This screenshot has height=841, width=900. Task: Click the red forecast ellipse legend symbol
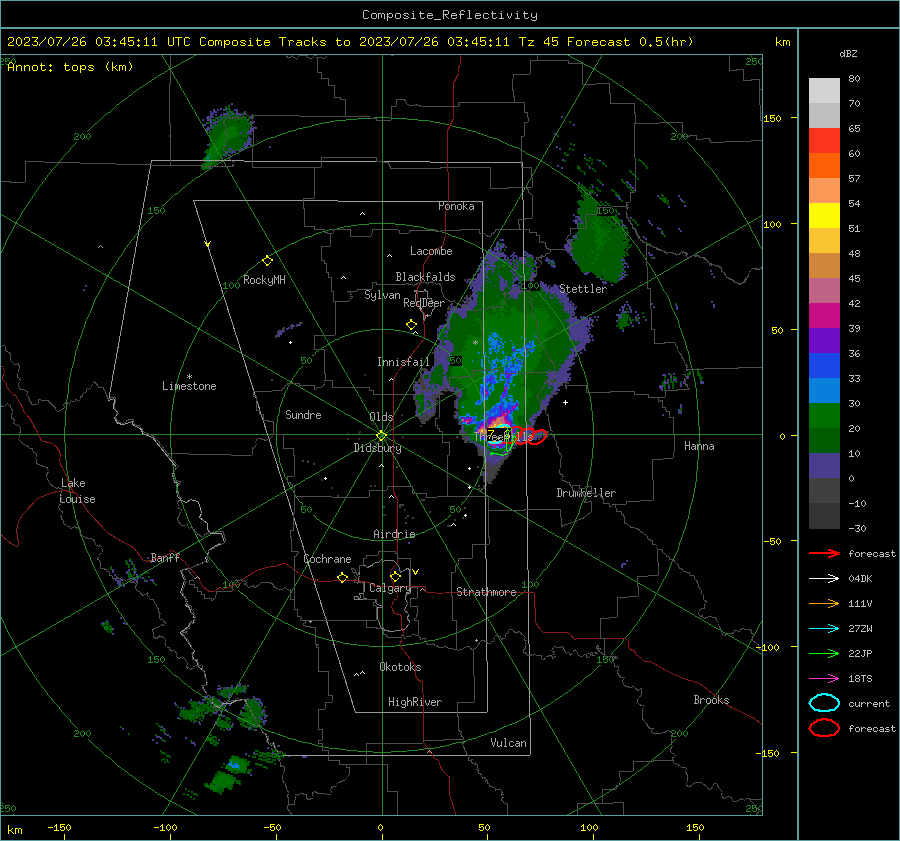point(824,728)
